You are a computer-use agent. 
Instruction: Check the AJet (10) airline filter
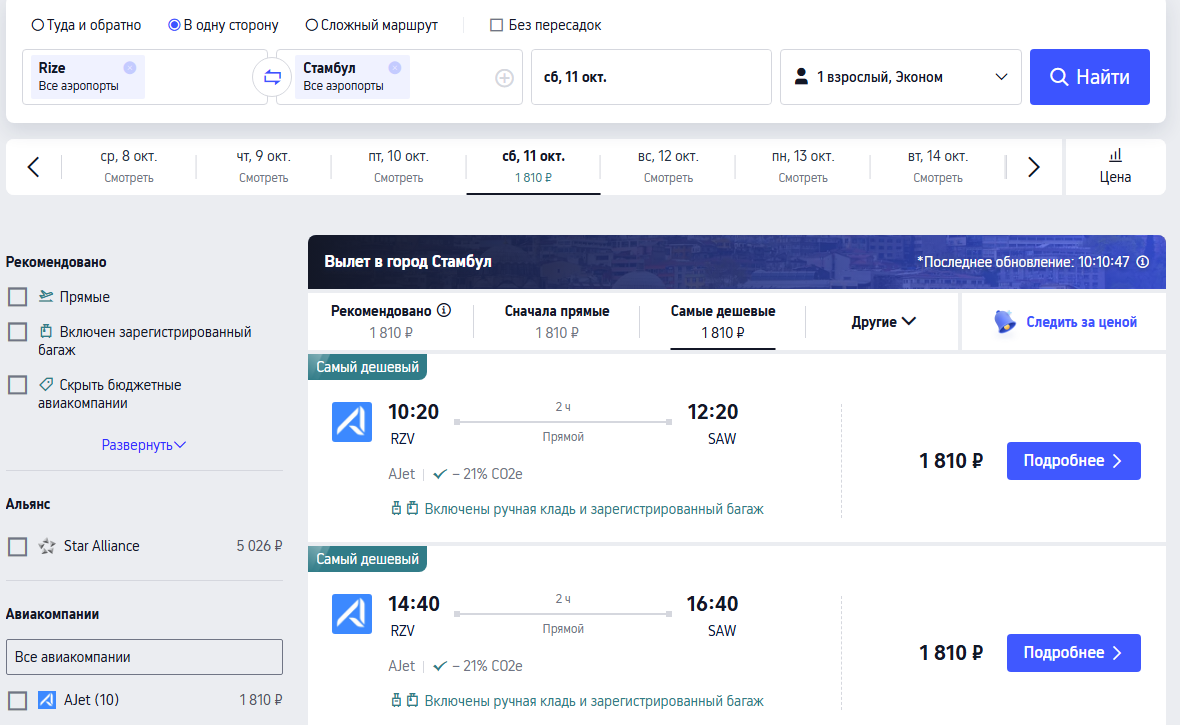[x=17, y=700]
